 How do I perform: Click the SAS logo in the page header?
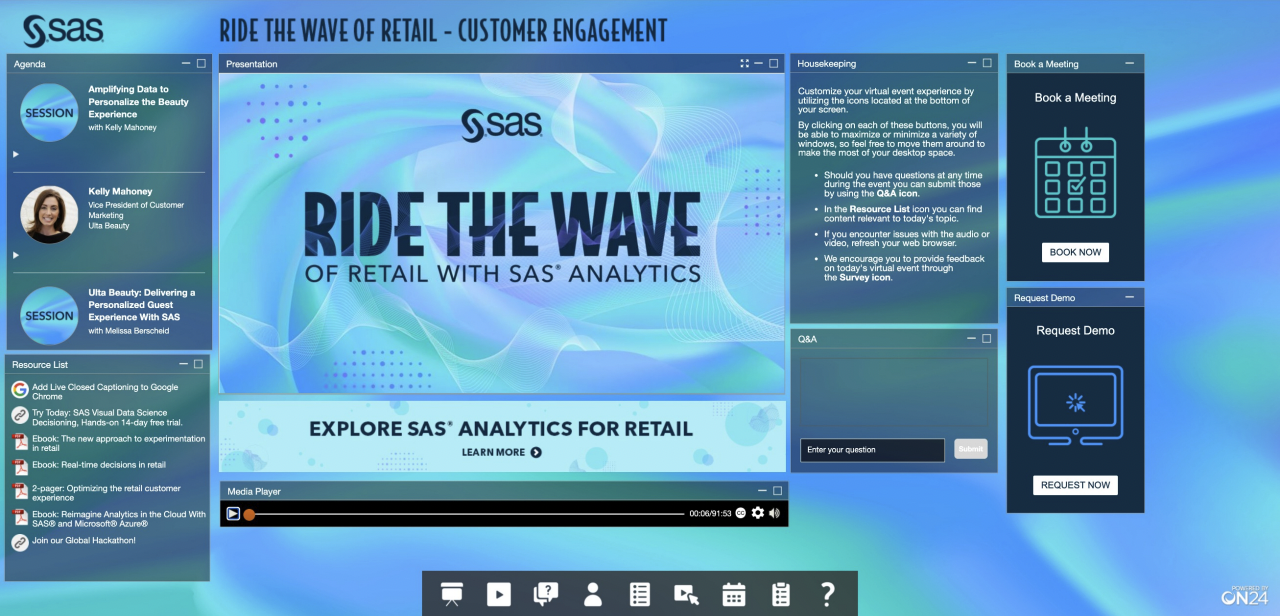pyautogui.click(x=64, y=31)
